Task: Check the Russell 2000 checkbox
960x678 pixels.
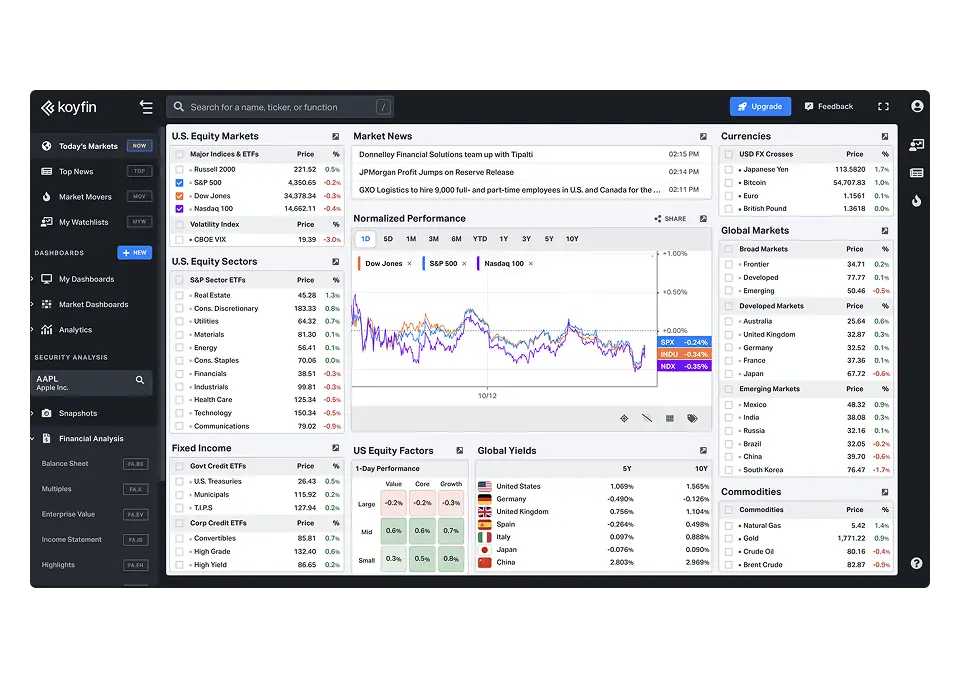Action: point(179,170)
